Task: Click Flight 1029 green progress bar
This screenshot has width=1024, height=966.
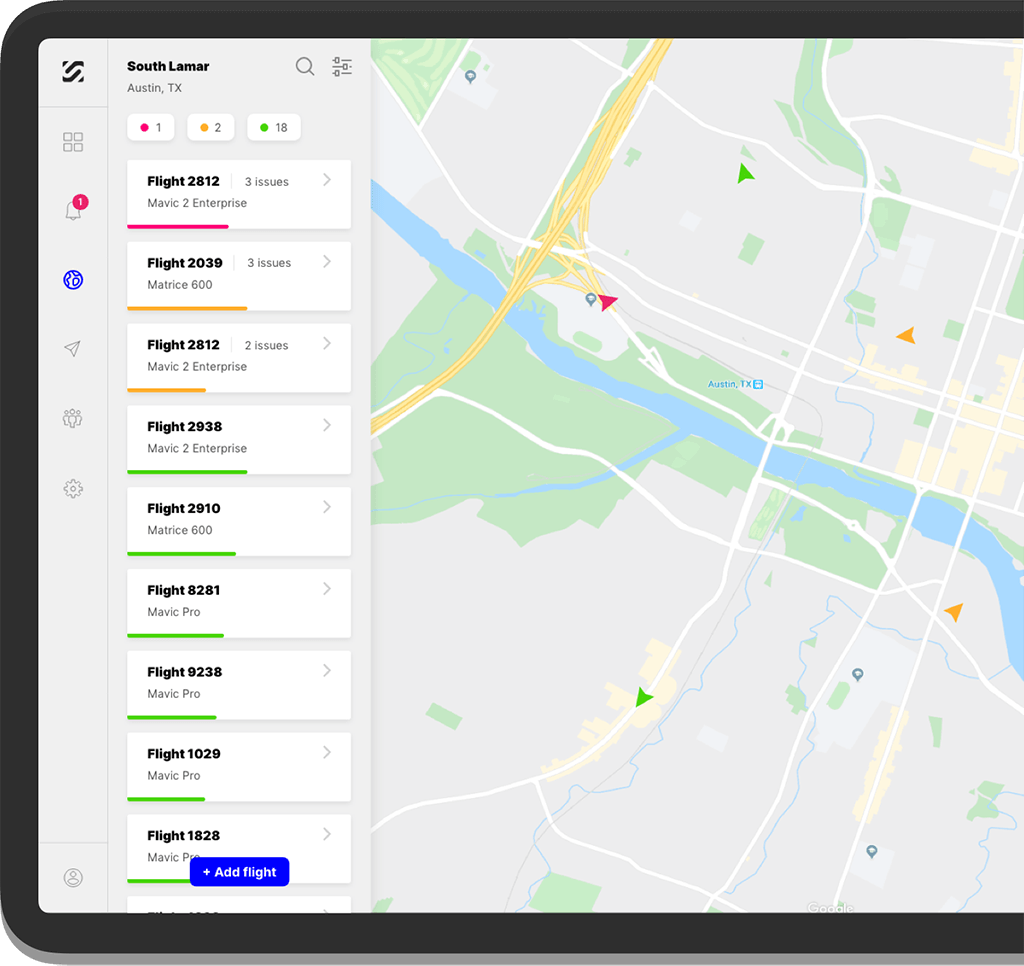Action: 166,799
